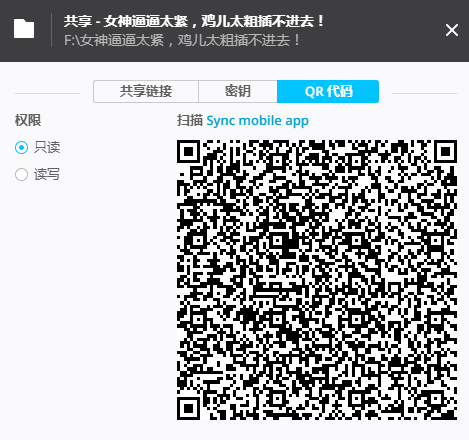
Task: Select the 只读 permission radio button
Action: (21, 147)
